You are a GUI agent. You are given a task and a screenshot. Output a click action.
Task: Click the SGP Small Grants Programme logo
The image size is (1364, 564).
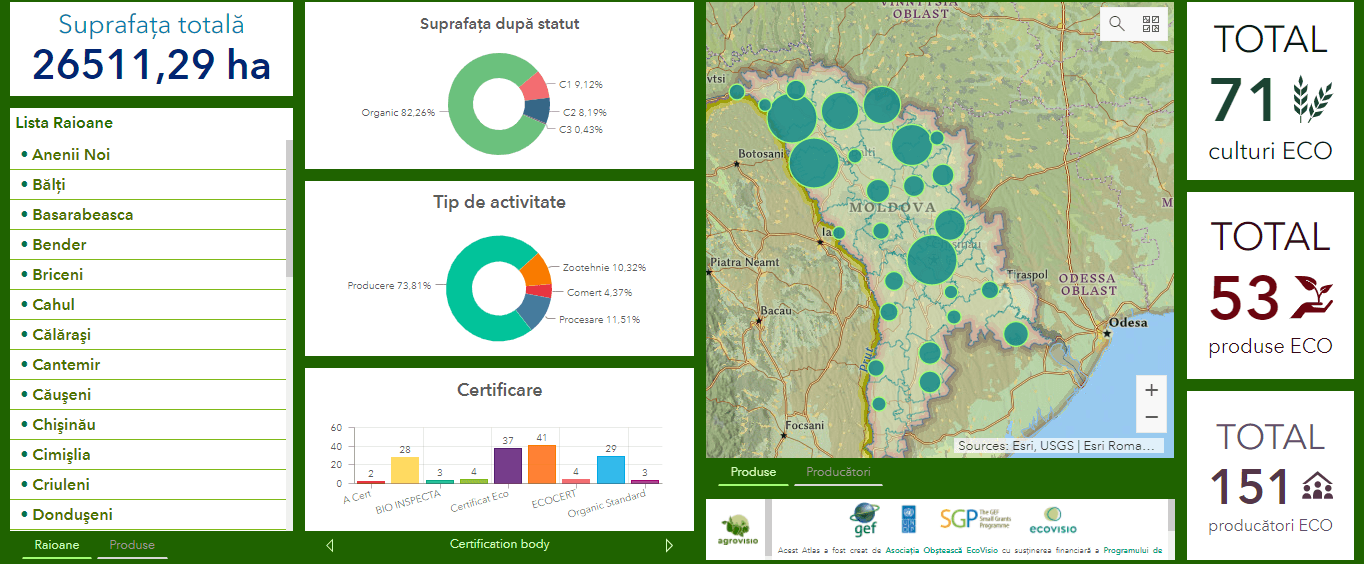(x=975, y=519)
